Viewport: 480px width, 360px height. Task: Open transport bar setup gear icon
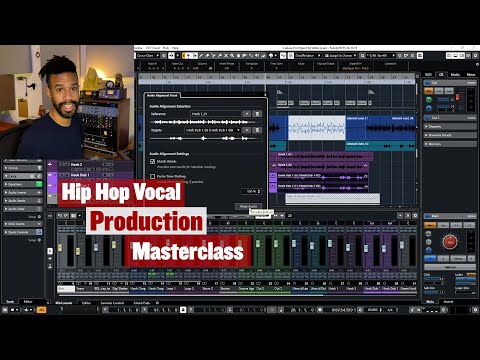pos(476,310)
